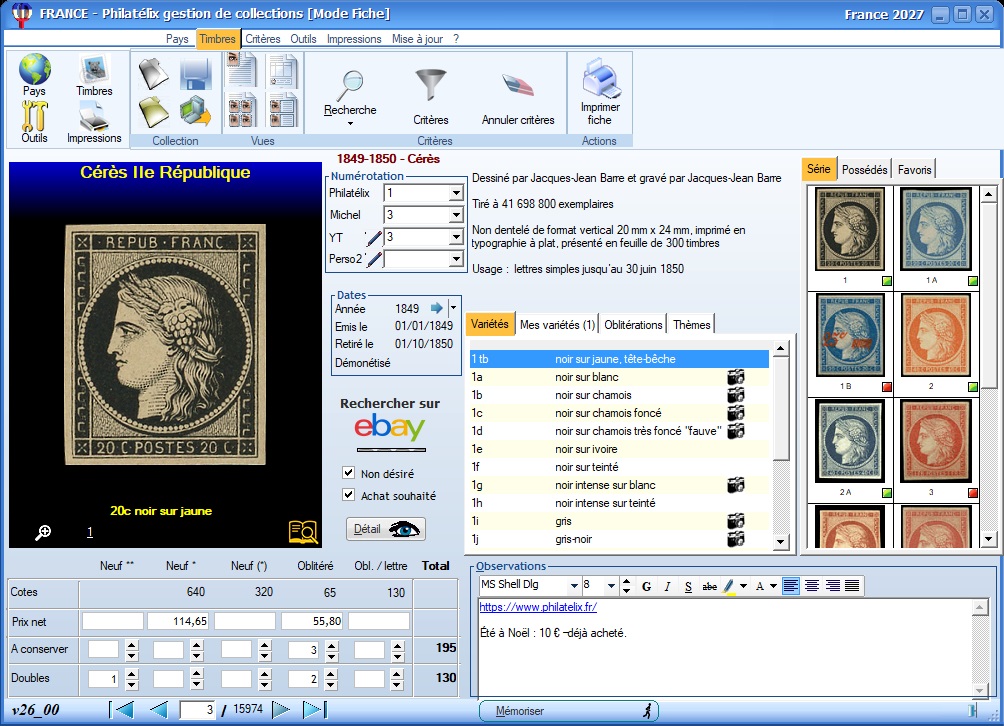
Task: Open the catalogue book icon on stamp image
Action: click(x=303, y=531)
